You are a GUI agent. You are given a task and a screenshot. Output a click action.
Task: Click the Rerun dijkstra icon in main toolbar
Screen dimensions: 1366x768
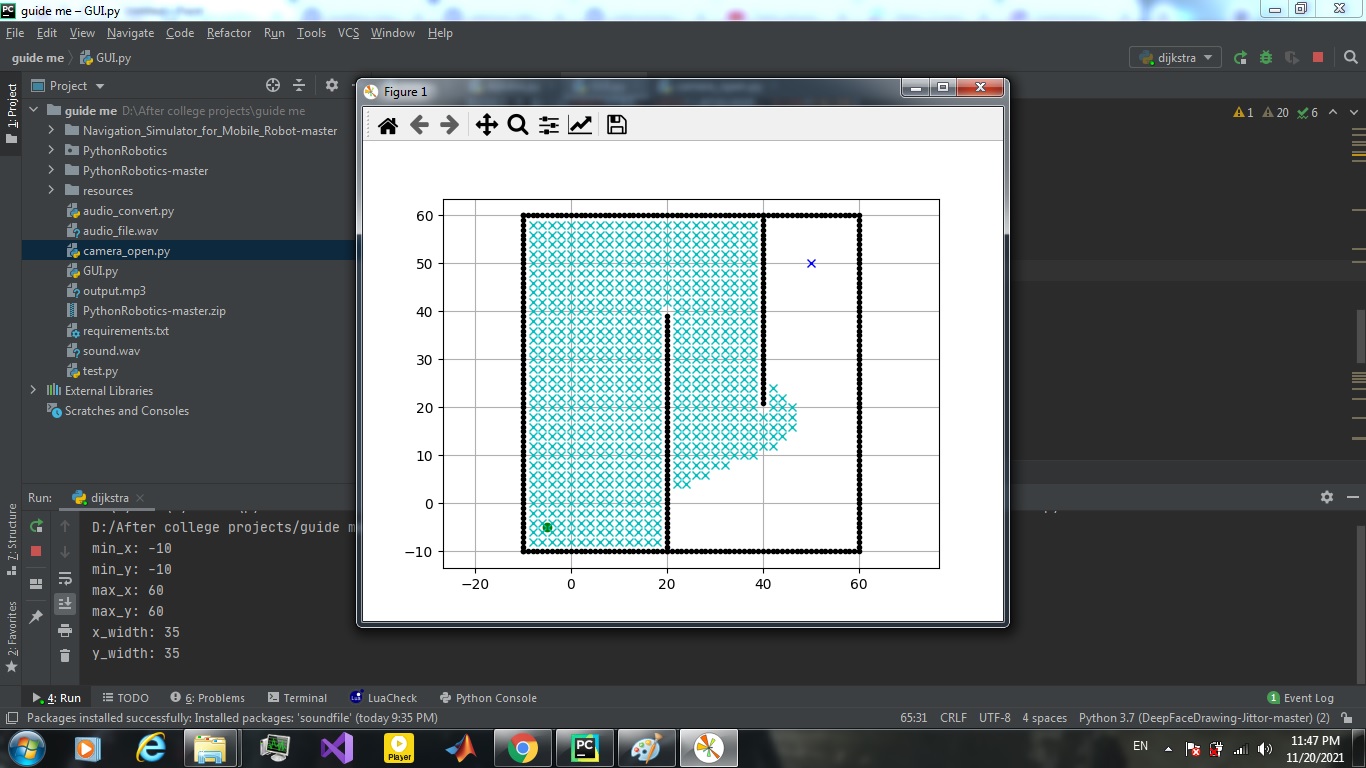(1241, 58)
